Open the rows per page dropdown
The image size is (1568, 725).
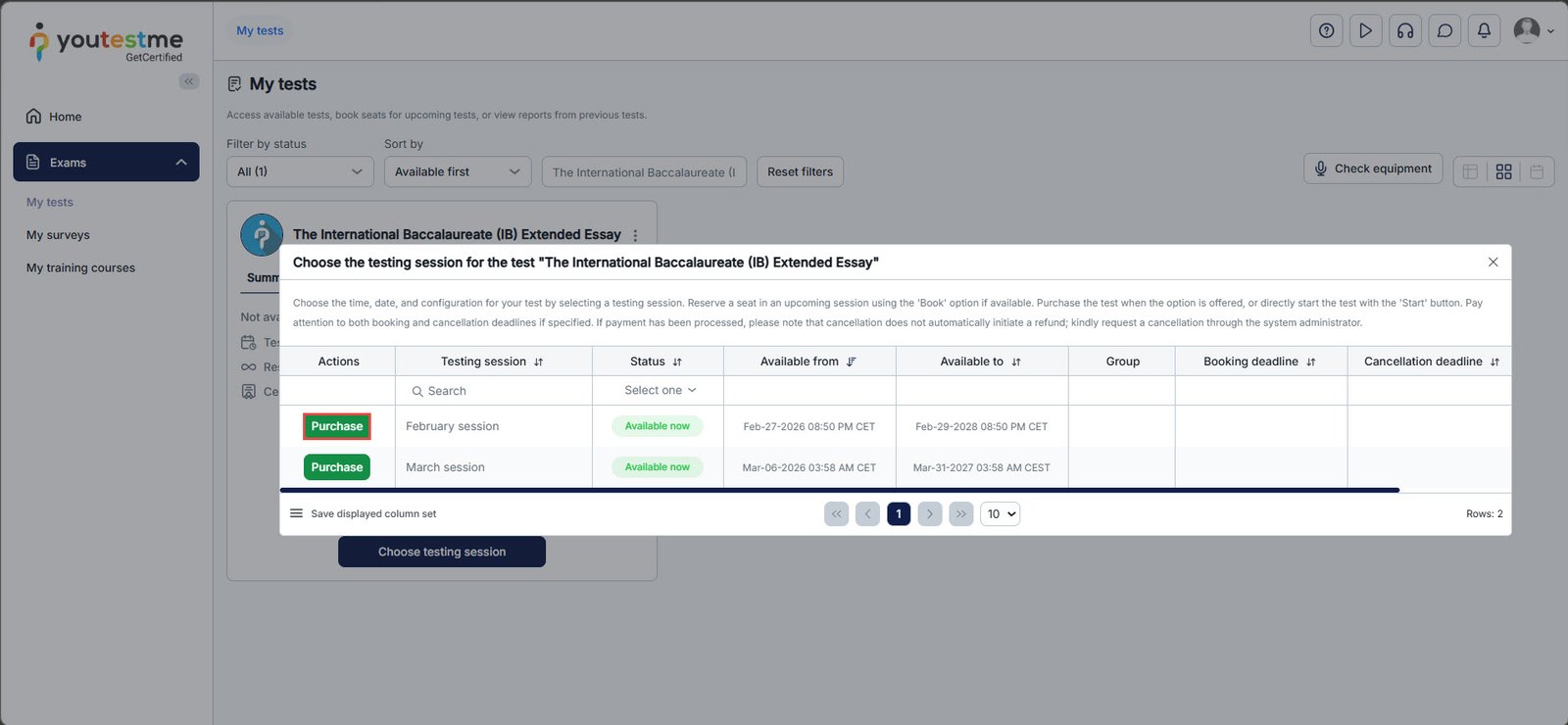pyautogui.click(x=1000, y=513)
